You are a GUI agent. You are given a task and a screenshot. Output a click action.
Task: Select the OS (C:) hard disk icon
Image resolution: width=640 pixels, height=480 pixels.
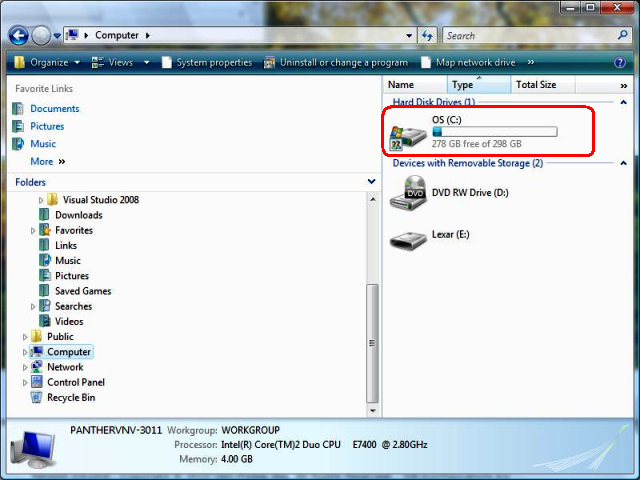click(408, 134)
